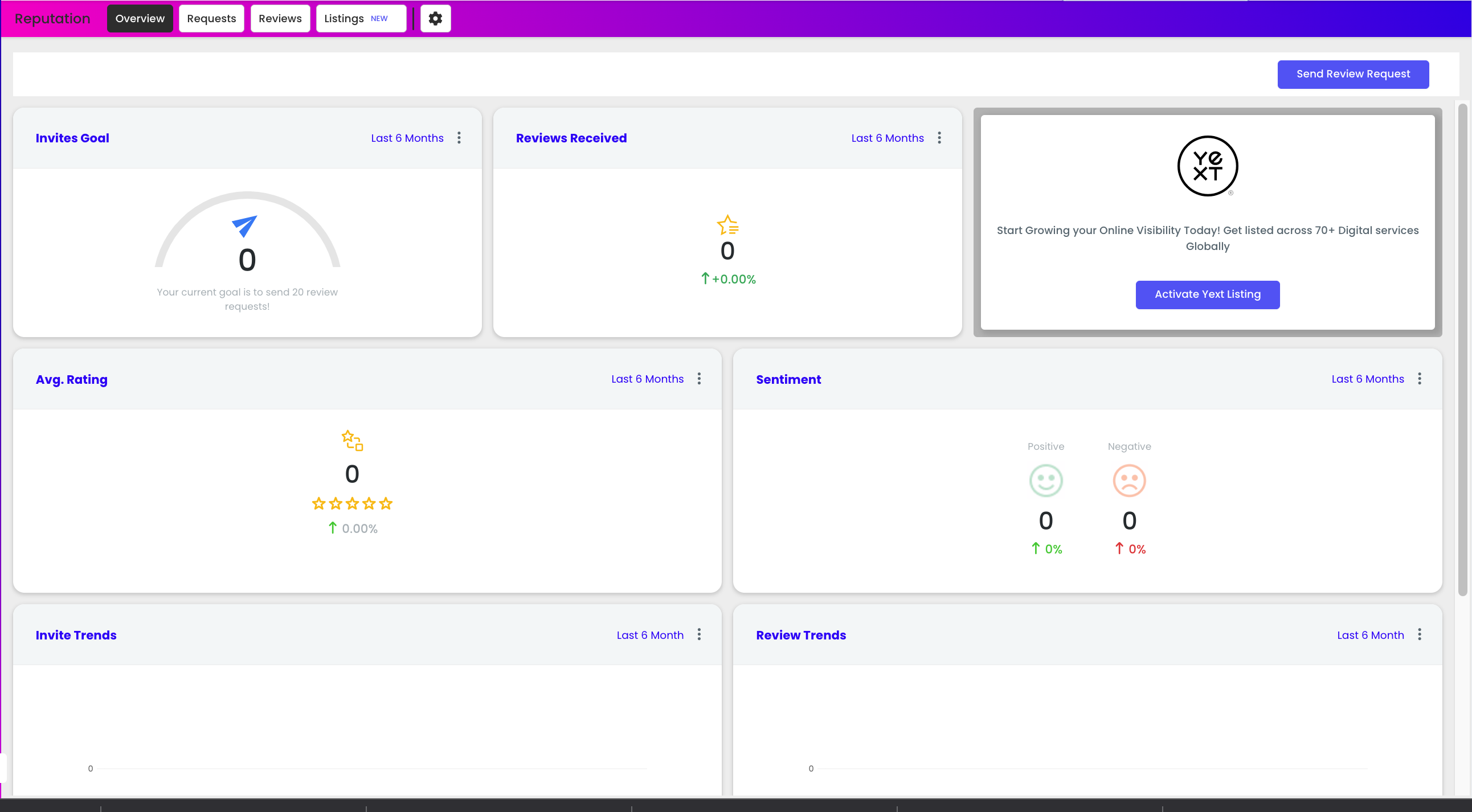Click the positive sentiment smiley icon
The image size is (1472, 812).
(1046, 480)
